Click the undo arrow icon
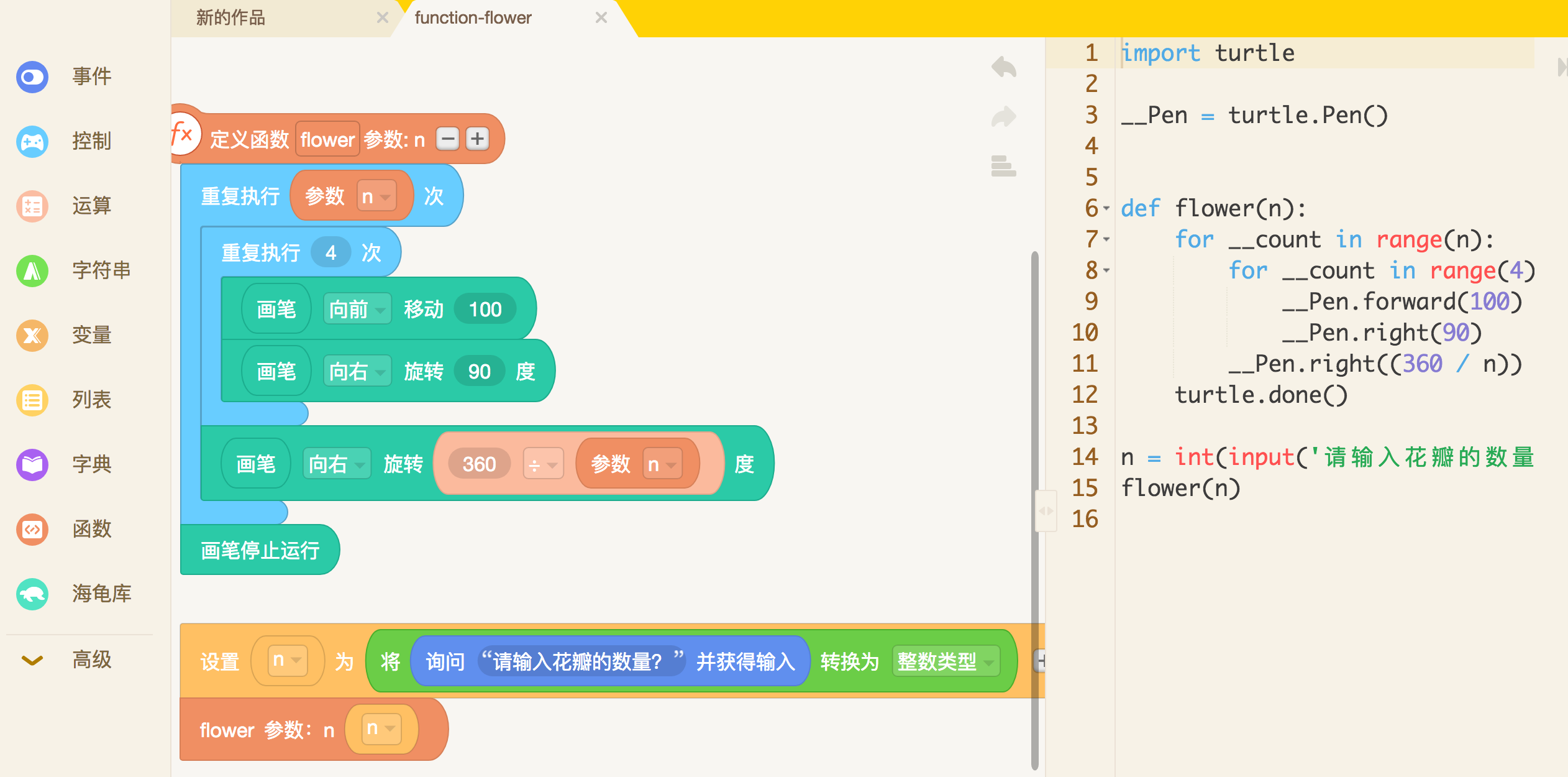This screenshot has width=1568, height=777. 1003,67
